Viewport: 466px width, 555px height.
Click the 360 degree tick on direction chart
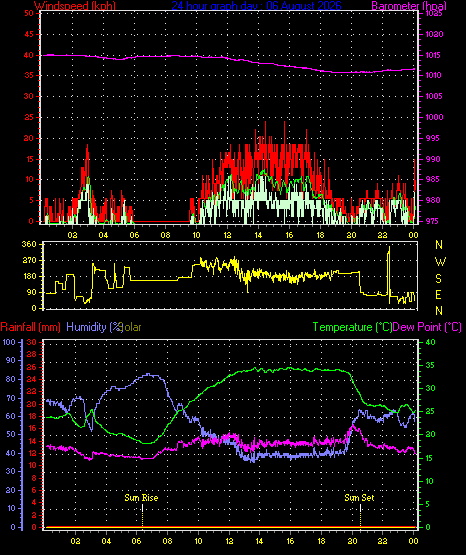coord(29,244)
